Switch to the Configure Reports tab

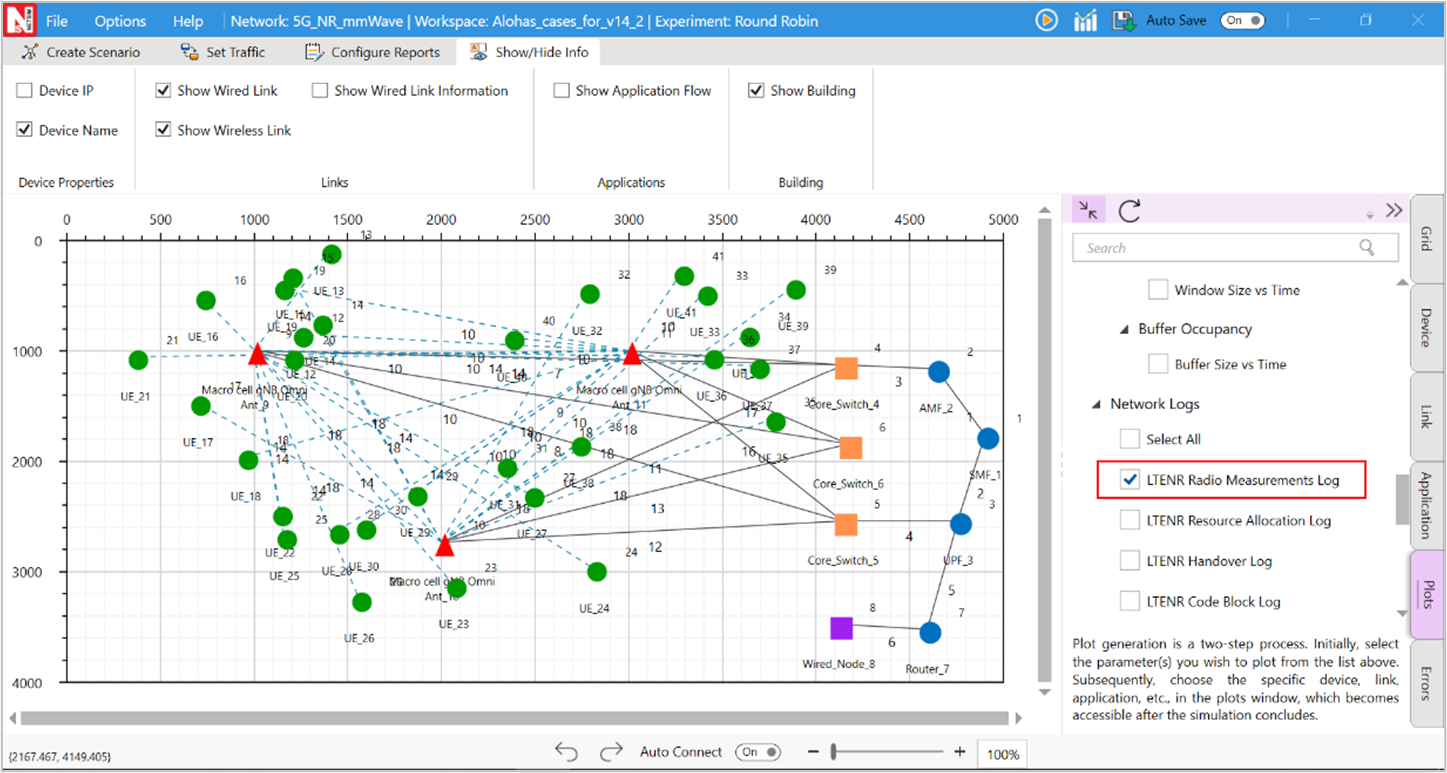click(372, 52)
